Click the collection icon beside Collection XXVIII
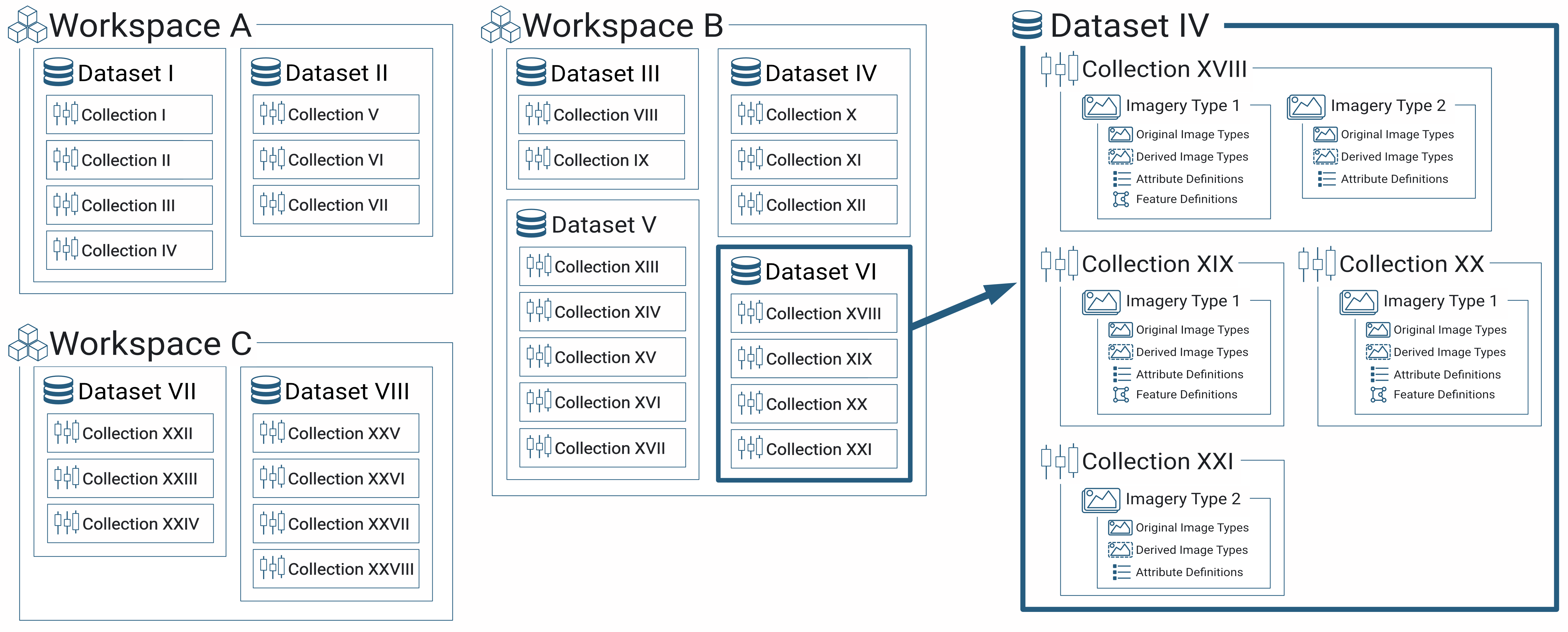This screenshot has width=1568, height=632. tap(273, 568)
